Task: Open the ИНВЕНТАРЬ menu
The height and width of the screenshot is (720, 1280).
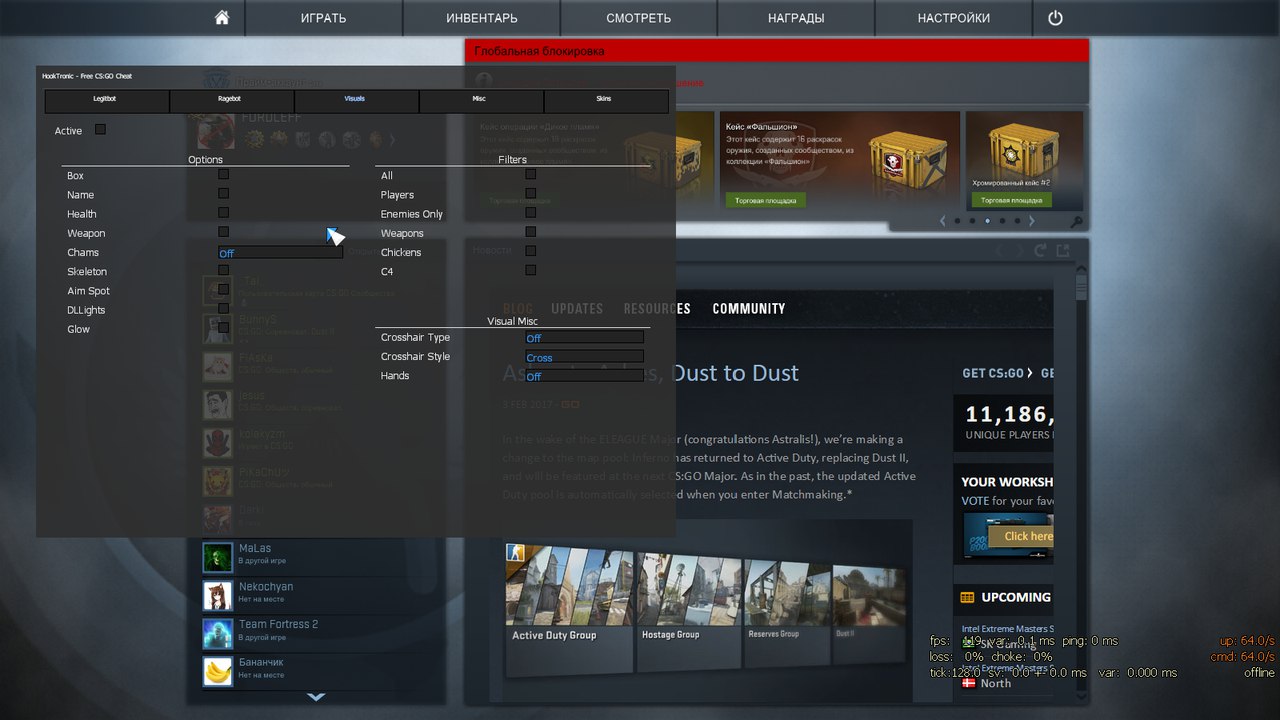Action: (481, 18)
